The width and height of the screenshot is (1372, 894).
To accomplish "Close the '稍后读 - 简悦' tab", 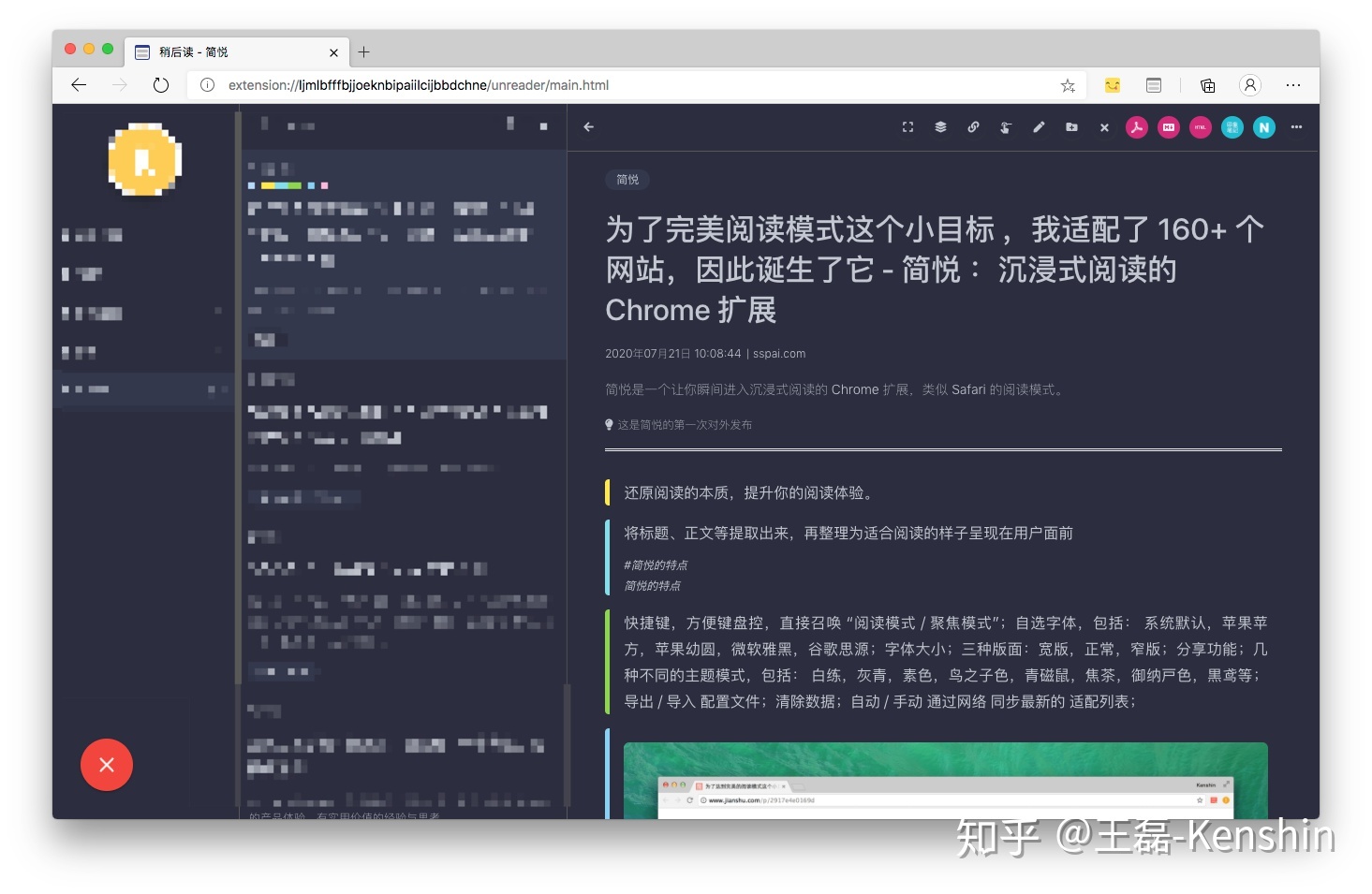I will pos(333,52).
